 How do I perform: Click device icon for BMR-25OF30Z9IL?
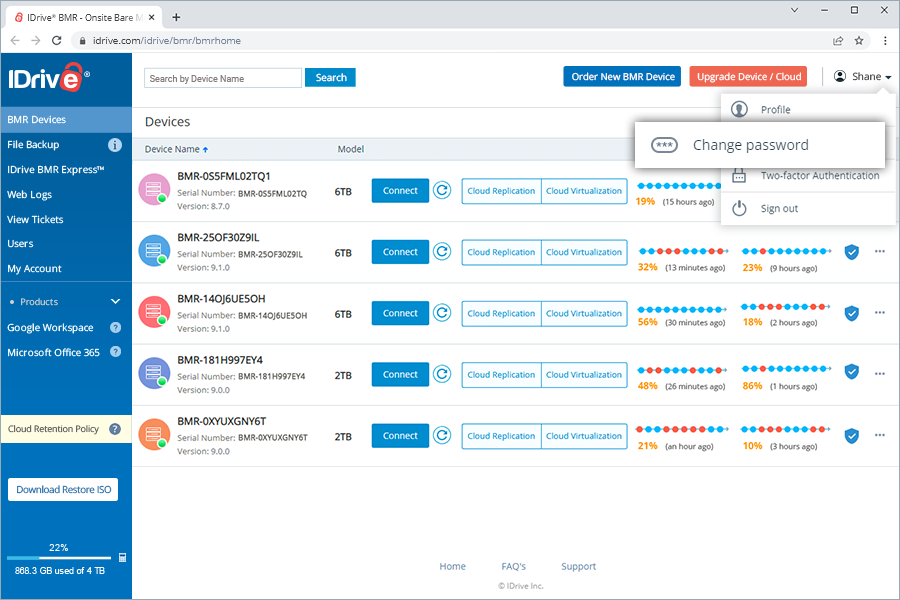(154, 251)
